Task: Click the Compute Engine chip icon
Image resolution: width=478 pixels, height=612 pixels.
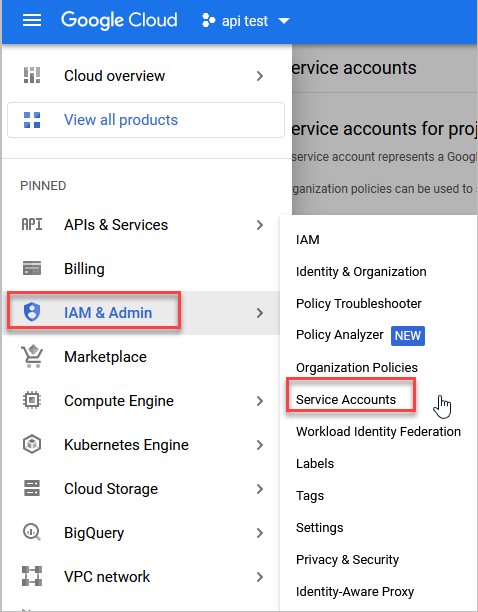Action: coord(32,400)
